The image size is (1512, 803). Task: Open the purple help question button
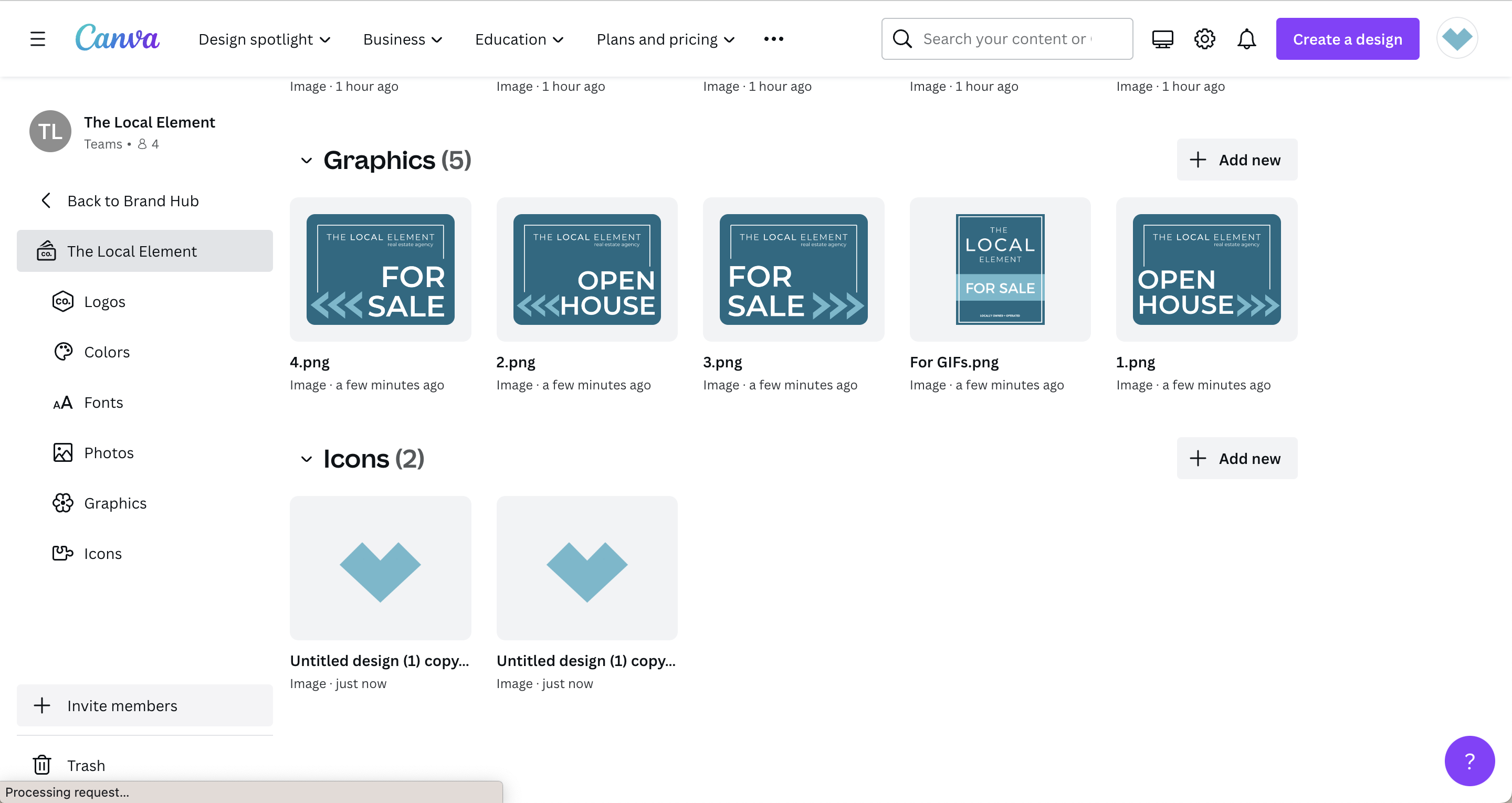[1470, 760]
